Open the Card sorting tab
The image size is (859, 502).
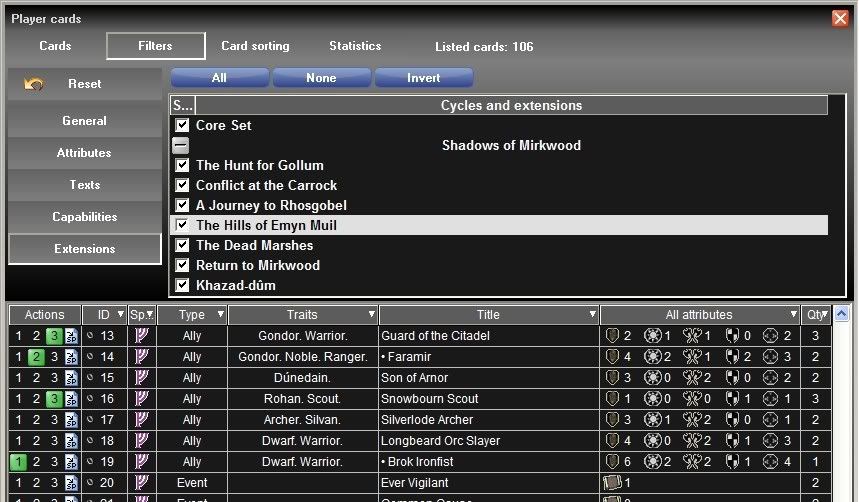click(255, 46)
